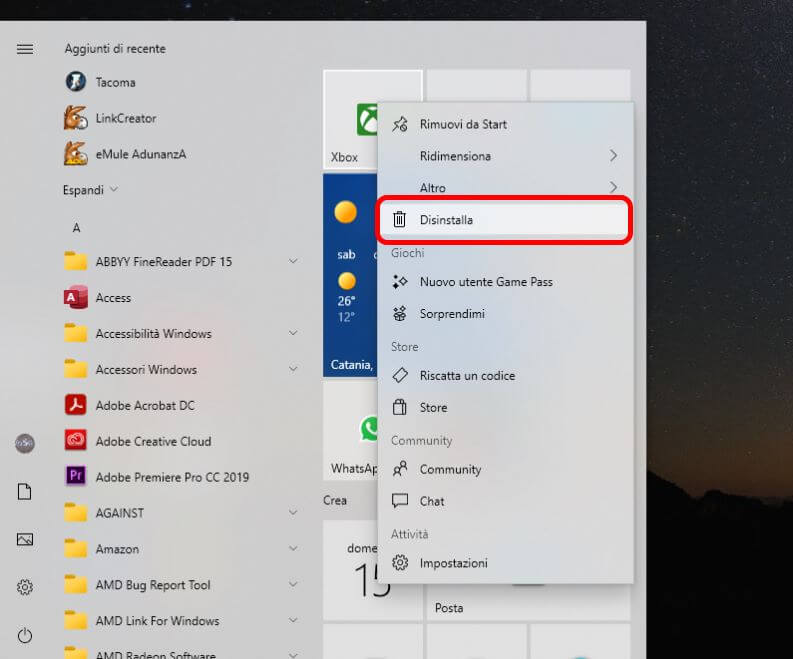Image resolution: width=793 pixels, height=659 pixels.
Task: Click the Adobe Acrobat DC icon
Action: pos(76,405)
